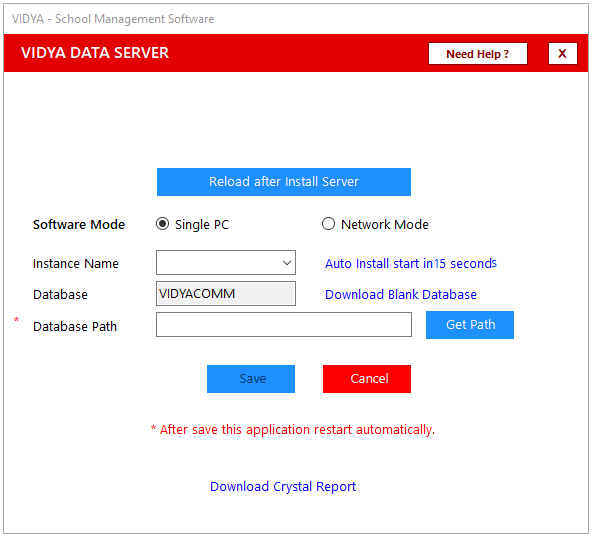Image resolution: width=593 pixels, height=536 pixels.
Task: Choose the Network Mode radio option
Action: click(x=328, y=224)
